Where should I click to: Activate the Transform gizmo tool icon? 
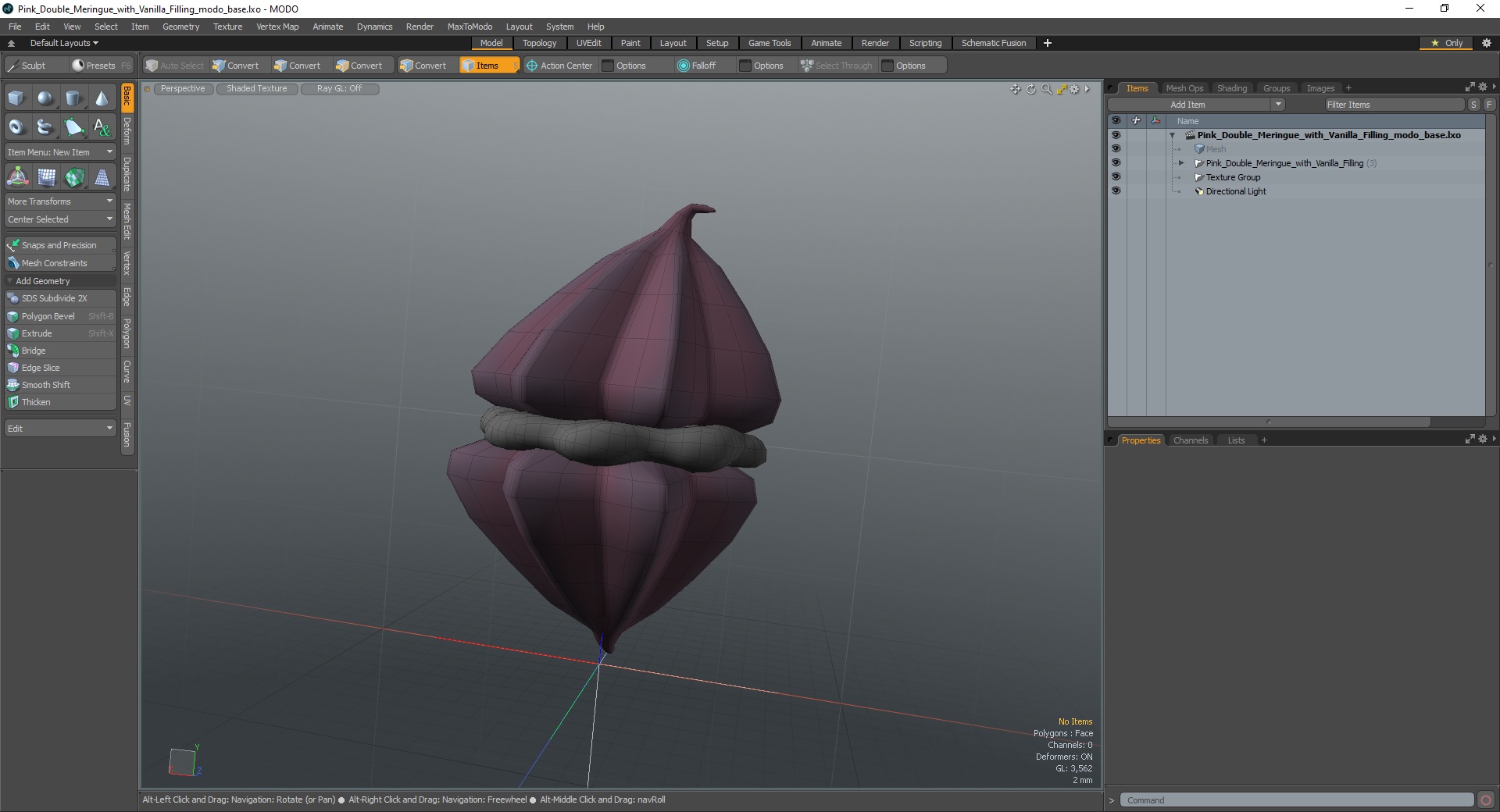17,178
